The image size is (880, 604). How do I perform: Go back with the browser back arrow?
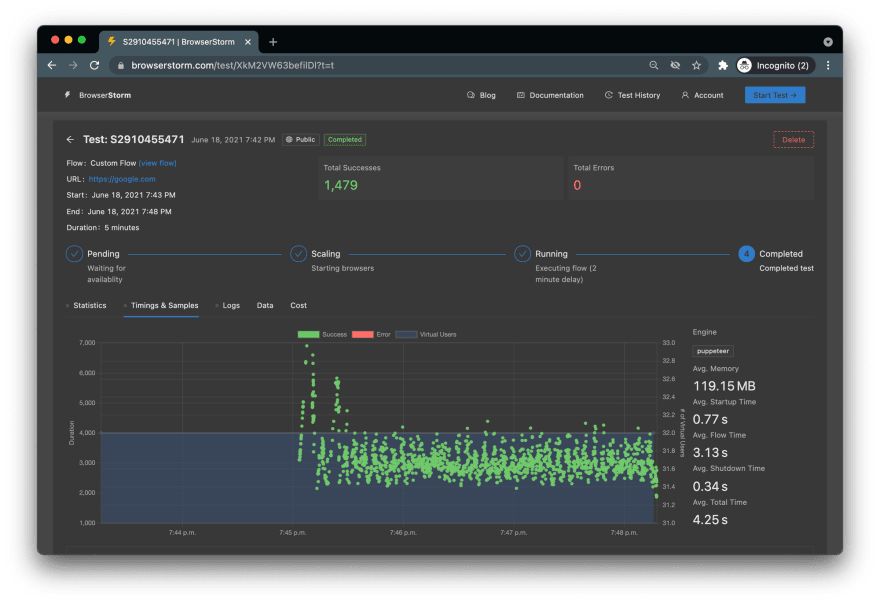[52, 66]
